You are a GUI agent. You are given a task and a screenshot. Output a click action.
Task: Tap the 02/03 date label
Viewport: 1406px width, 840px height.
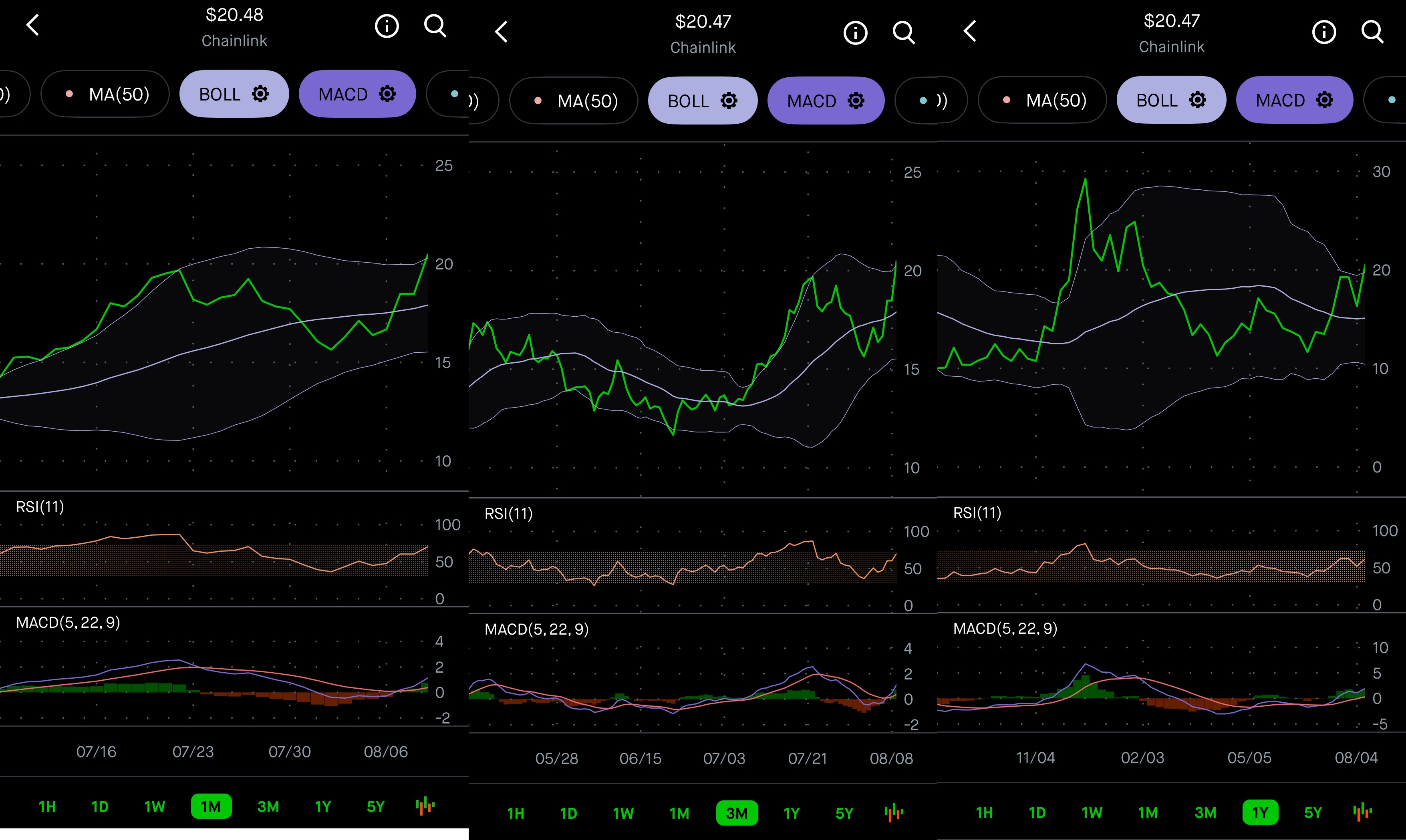tap(1143, 758)
